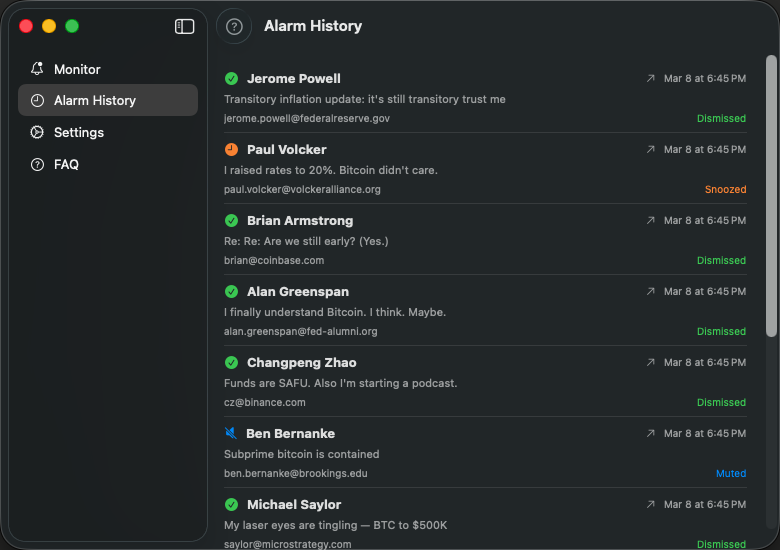This screenshot has height=550, width=780.
Task: Click the paul.volcker@volckeralliance.org address
Action: pyautogui.click(x=302, y=189)
